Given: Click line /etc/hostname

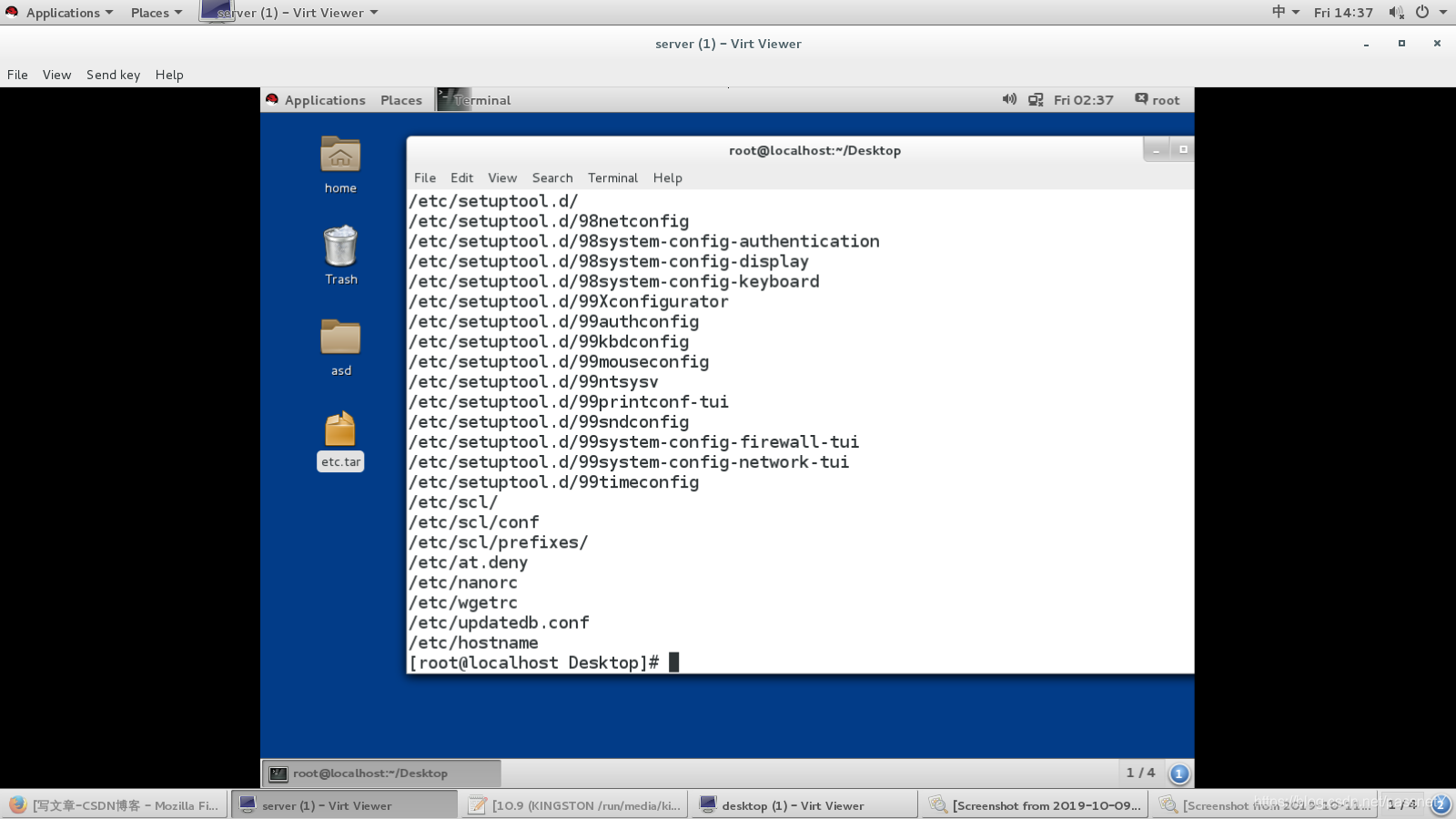Looking at the screenshot, I should tap(473, 642).
